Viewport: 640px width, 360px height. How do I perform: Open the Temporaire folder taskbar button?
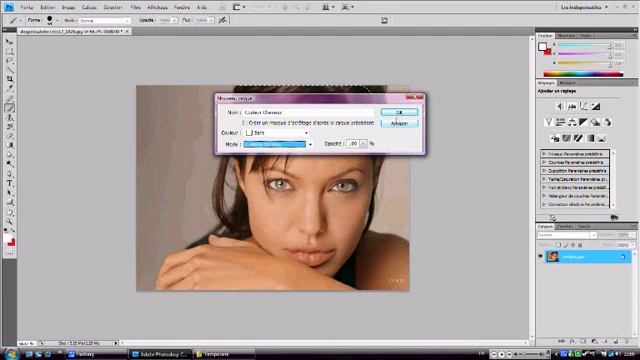point(223,354)
